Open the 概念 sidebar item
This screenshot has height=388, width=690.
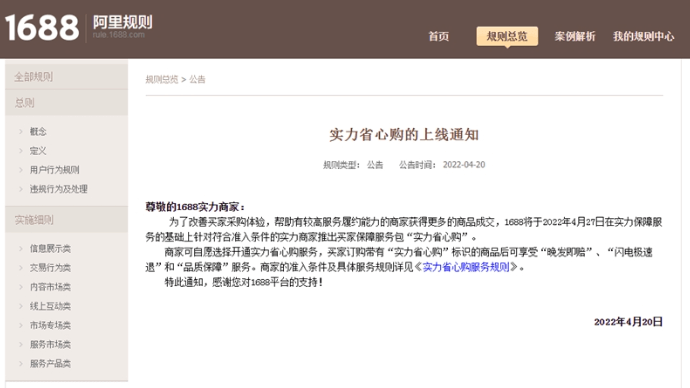(x=38, y=131)
